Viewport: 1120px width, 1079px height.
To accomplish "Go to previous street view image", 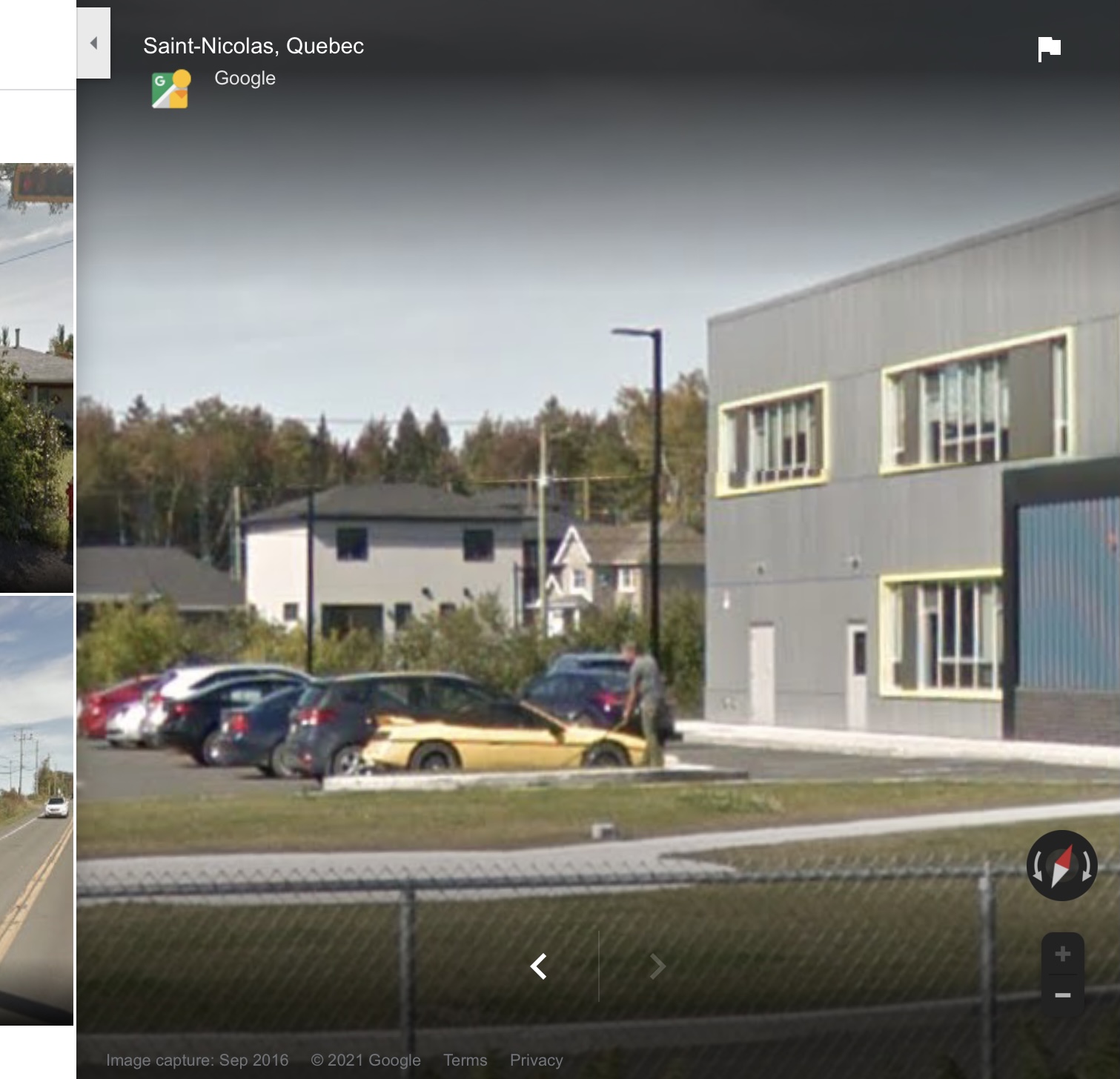I will [539, 966].
